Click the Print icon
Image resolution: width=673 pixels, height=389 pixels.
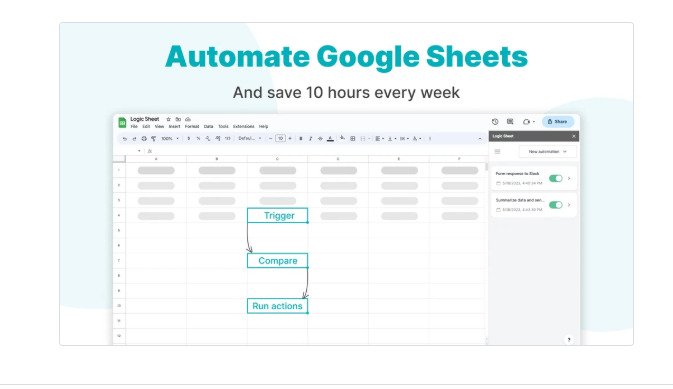click(144, 139)
